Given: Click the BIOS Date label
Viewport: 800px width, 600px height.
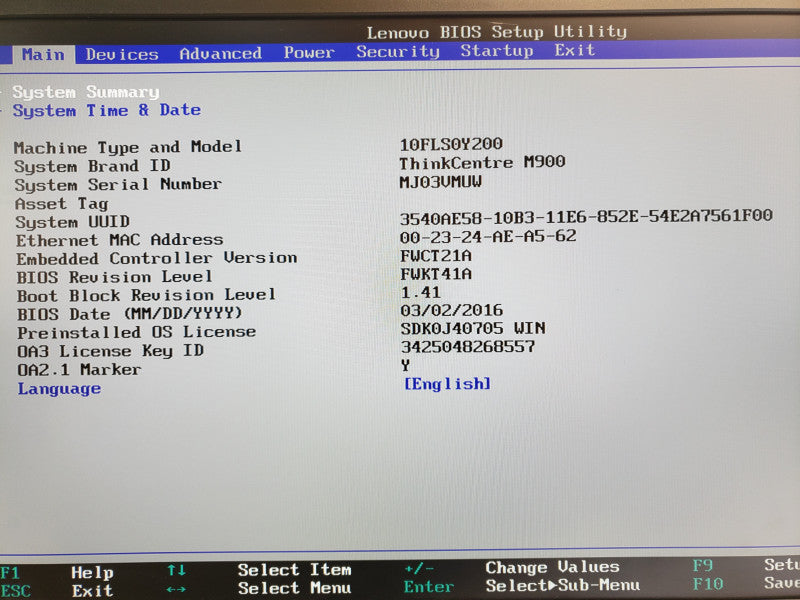Looking at the screenshot, I should 130,314.
